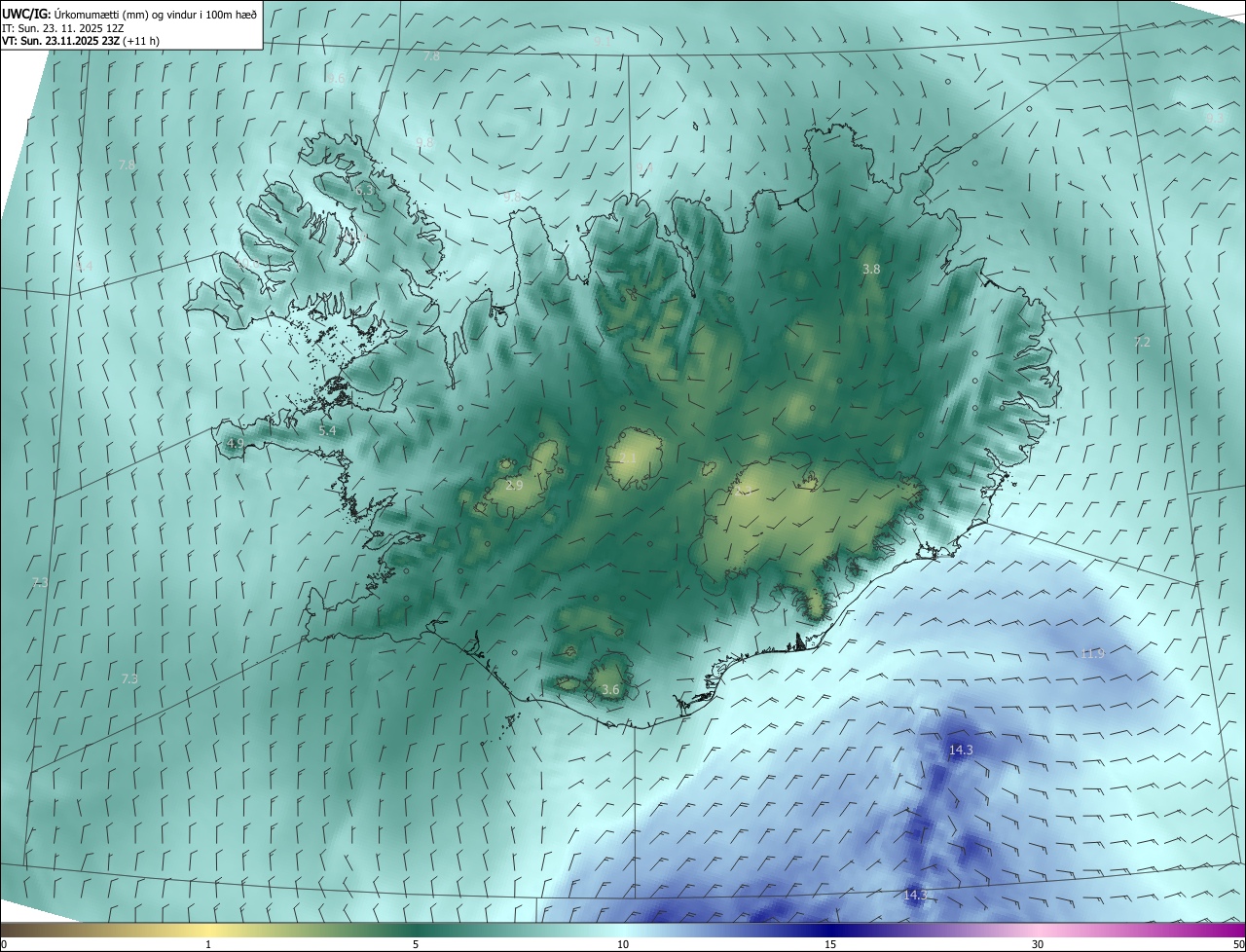Click the faint 9.3 value label
1246x952 pixels.
click(x=1215, y=118)
